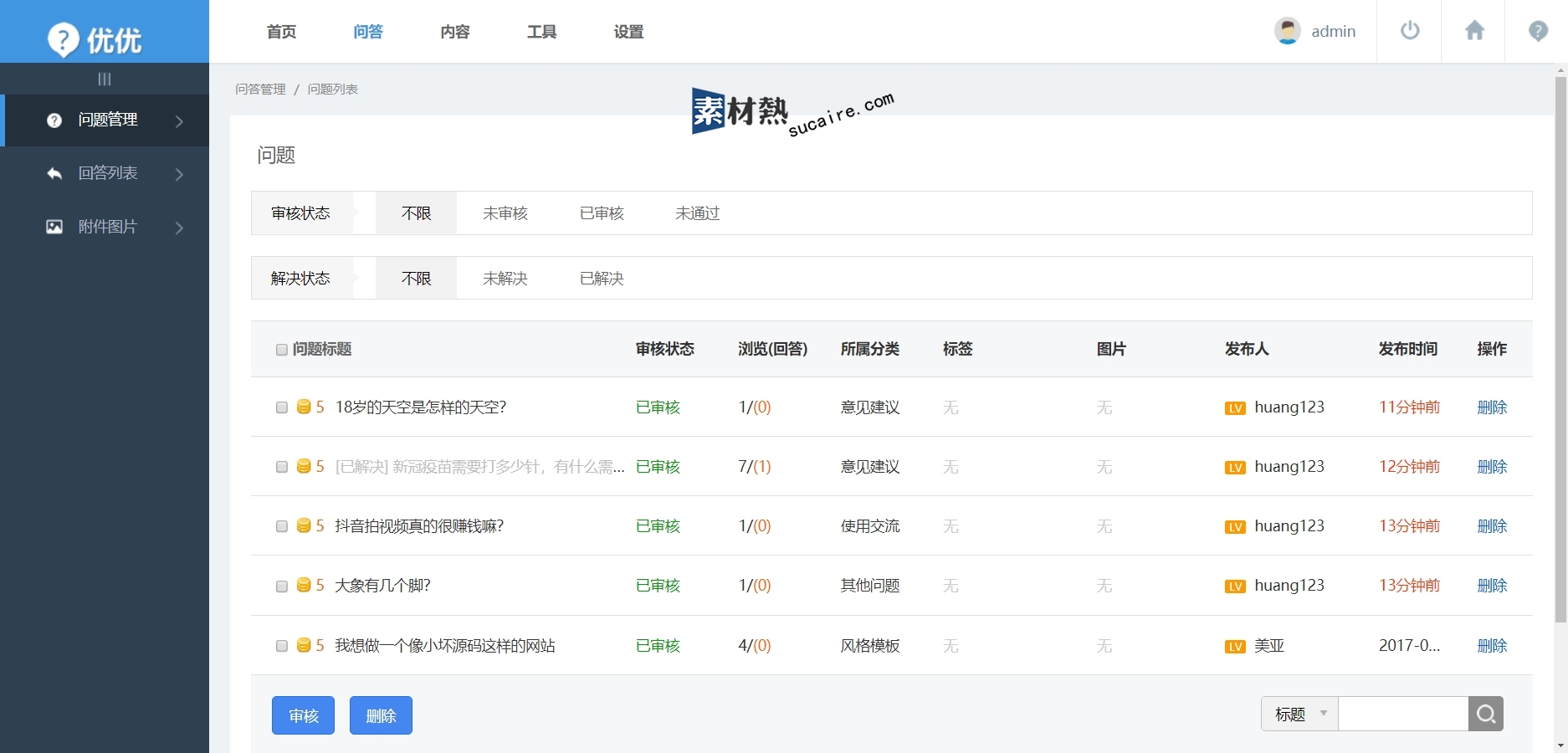The width and height of the screenshot is (1568, 753).
Task: Click the 优优 logo icon
Action: (64, 39)
